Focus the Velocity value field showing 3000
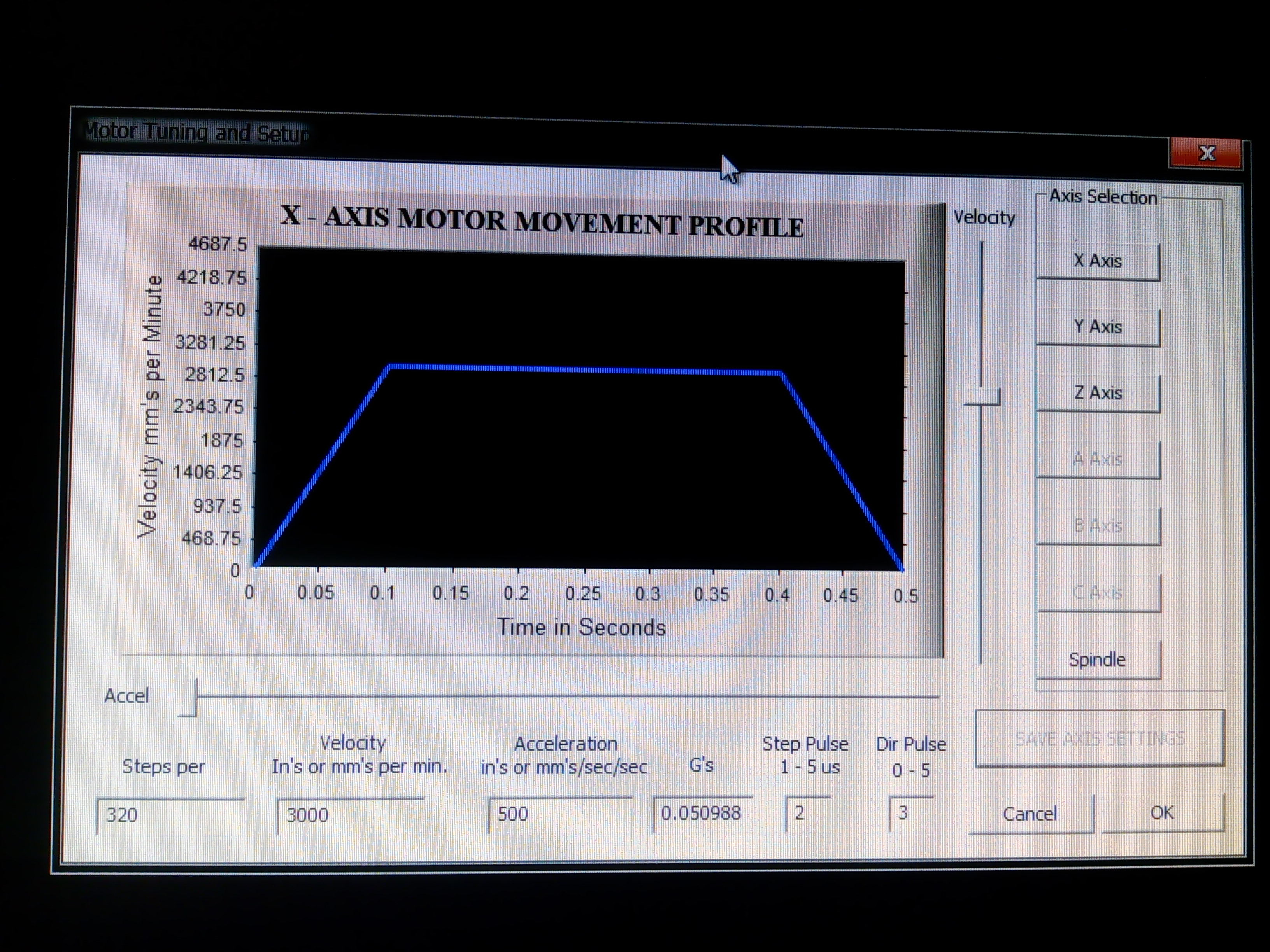The height and width of the screenshot is (952, 1270). [350, 815]
